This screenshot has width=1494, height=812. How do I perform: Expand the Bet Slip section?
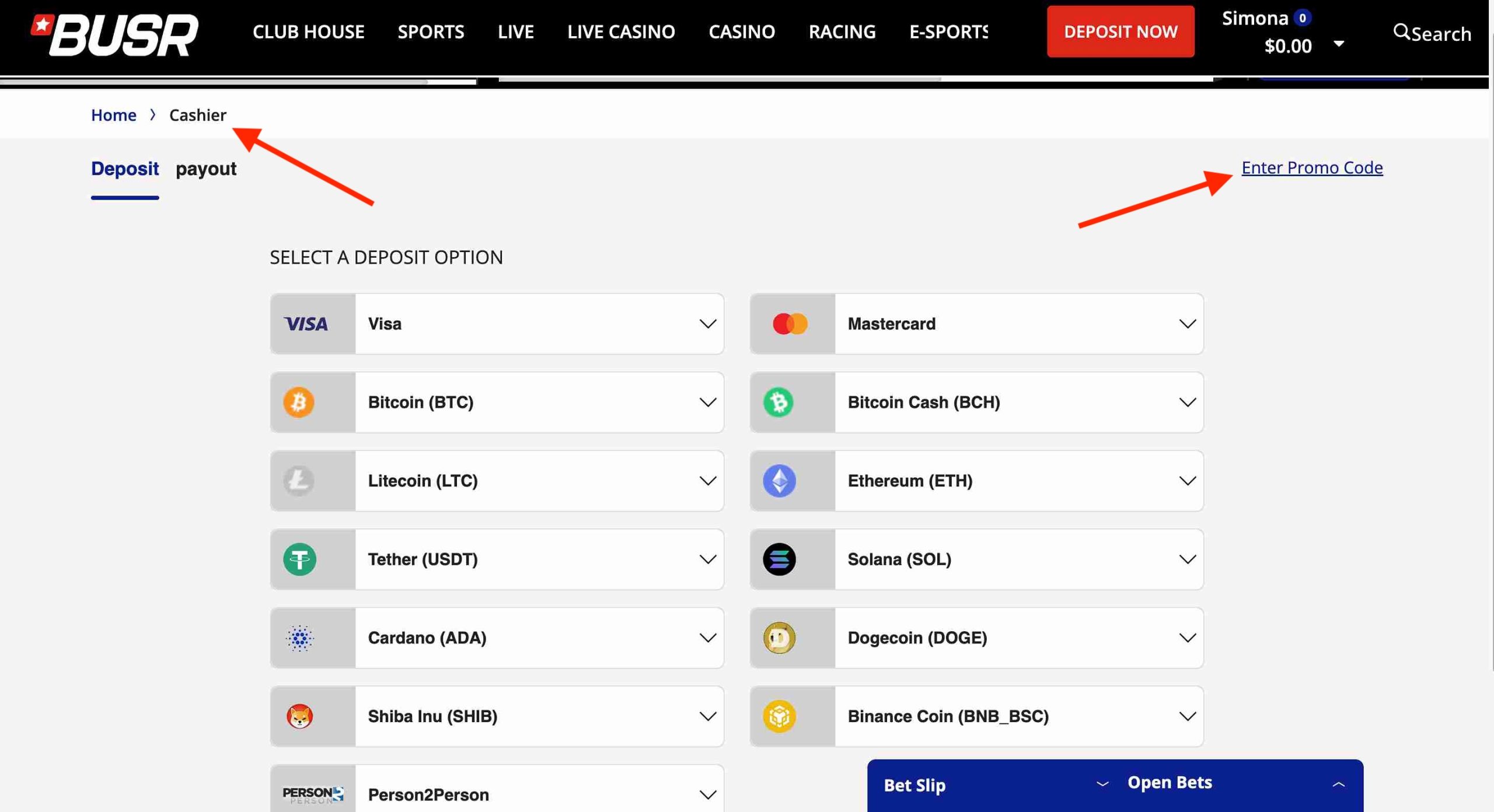click(1103, 783)
